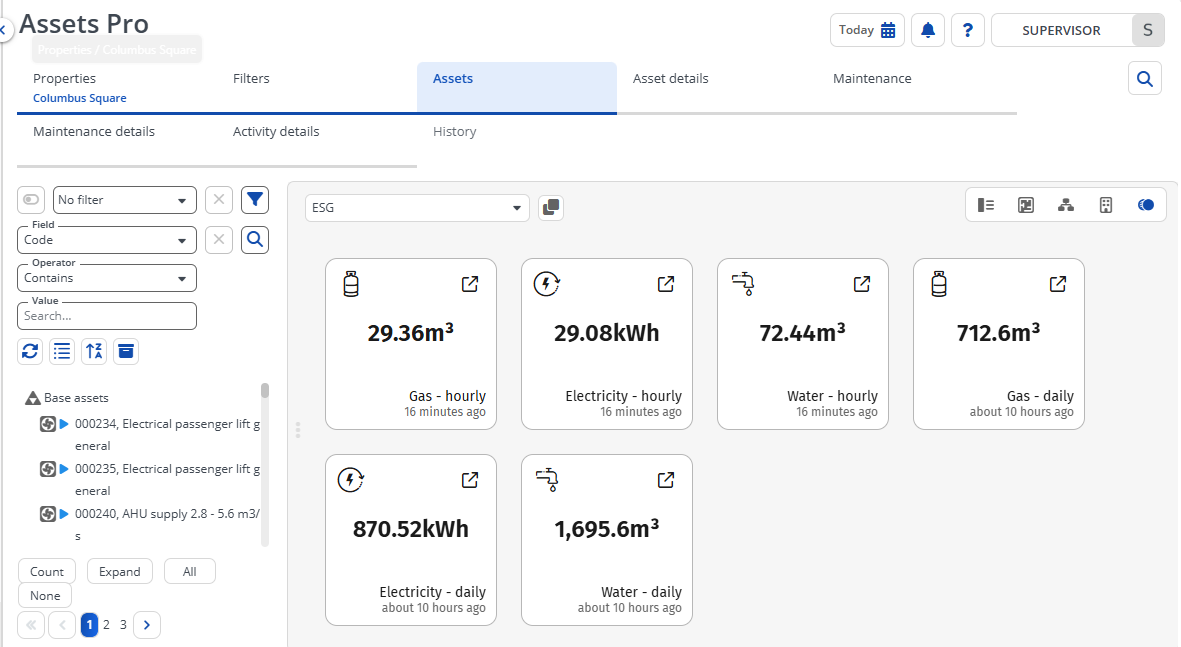Click the blue funnel filter icon

[x=256, y=200]
